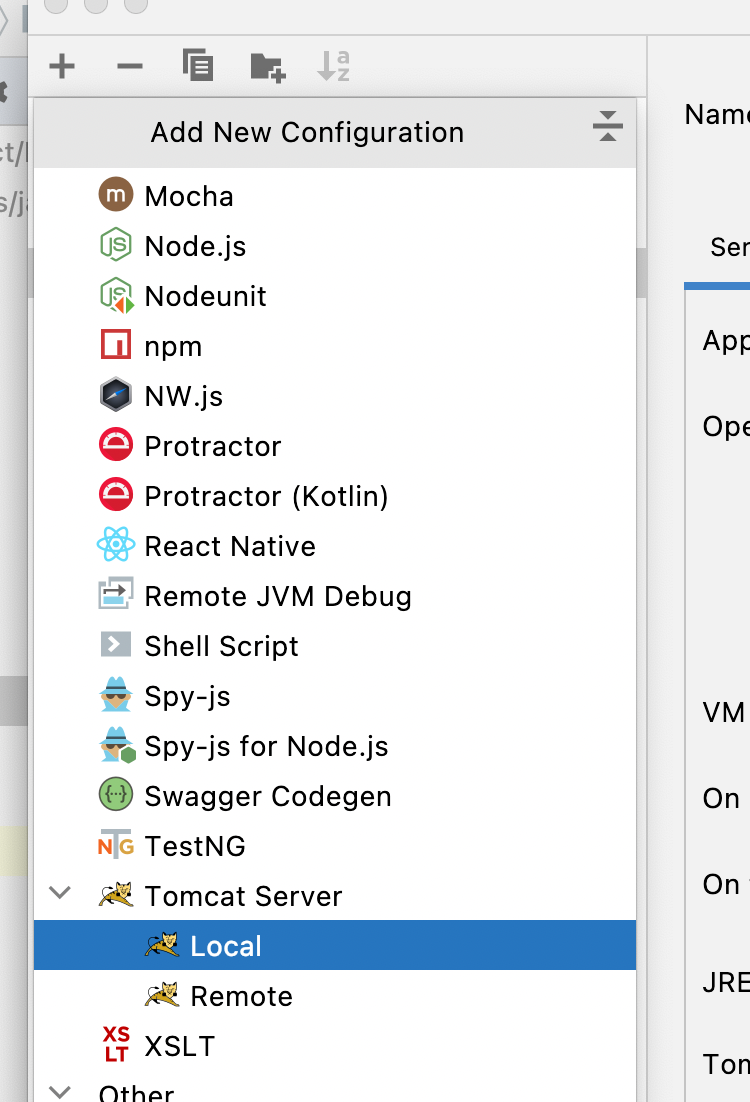Select the React Native atom icon
This screenshot has width=750, height=1102.
116,544
